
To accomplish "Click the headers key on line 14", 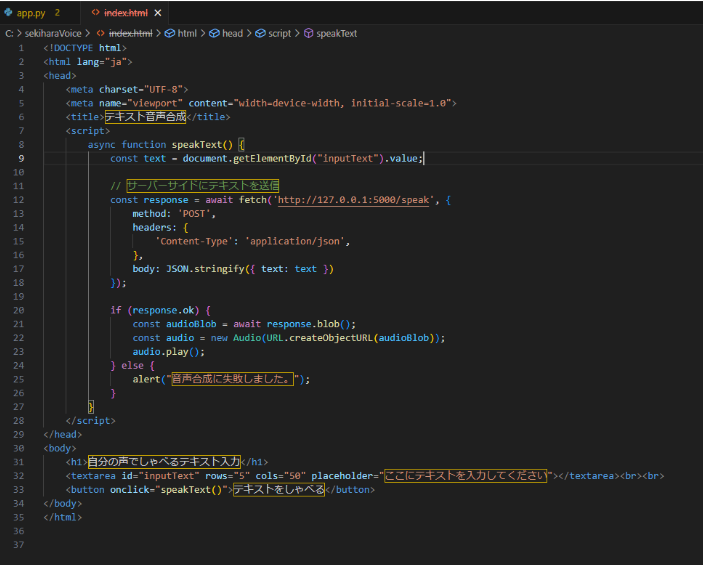I will point(152,228).
